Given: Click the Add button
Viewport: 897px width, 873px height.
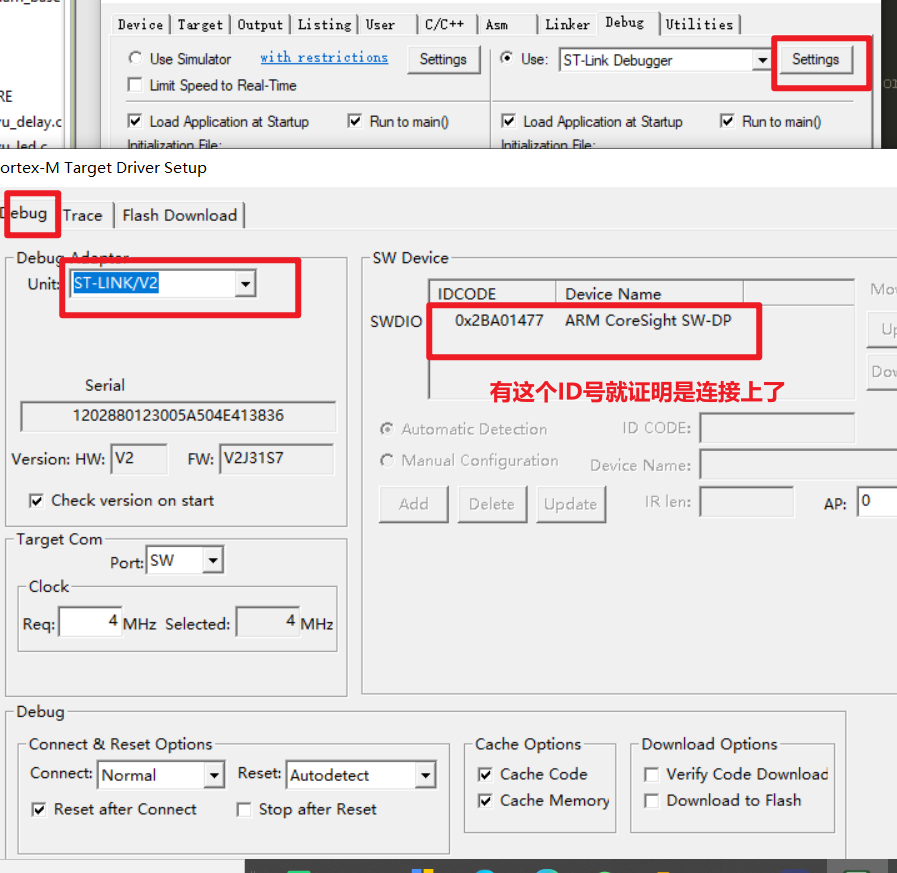Looking at the screenshot, I should [x=414, y=504].
